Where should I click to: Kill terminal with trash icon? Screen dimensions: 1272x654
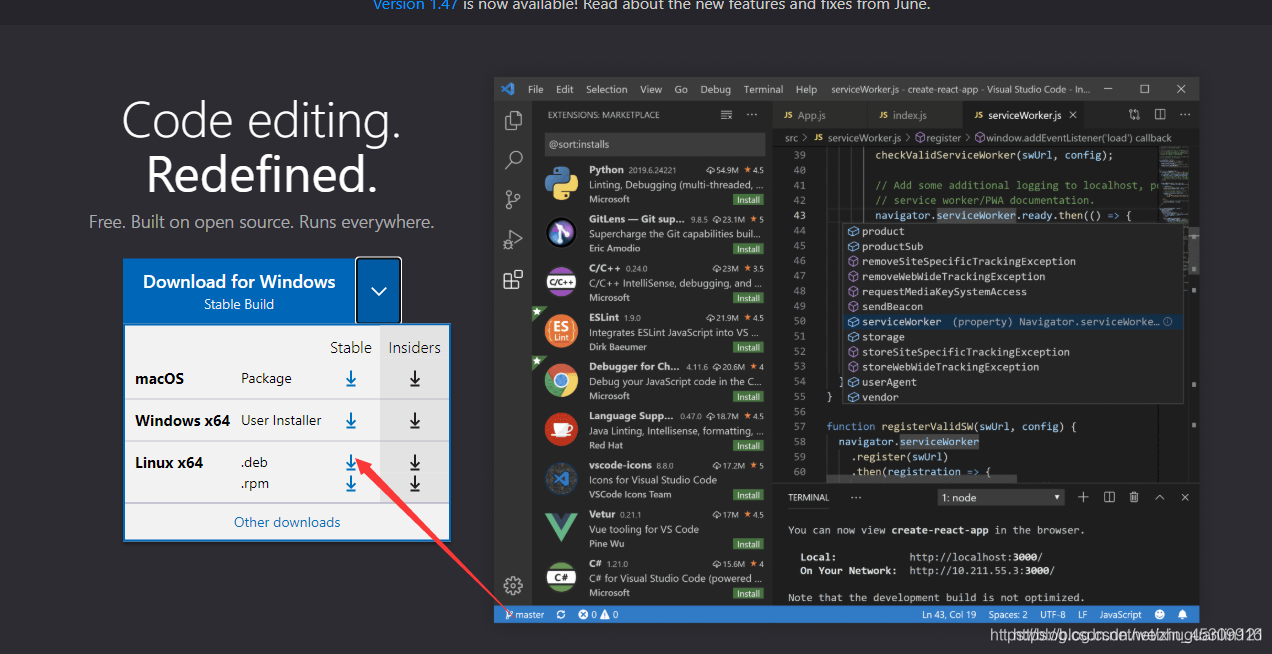1134,497
